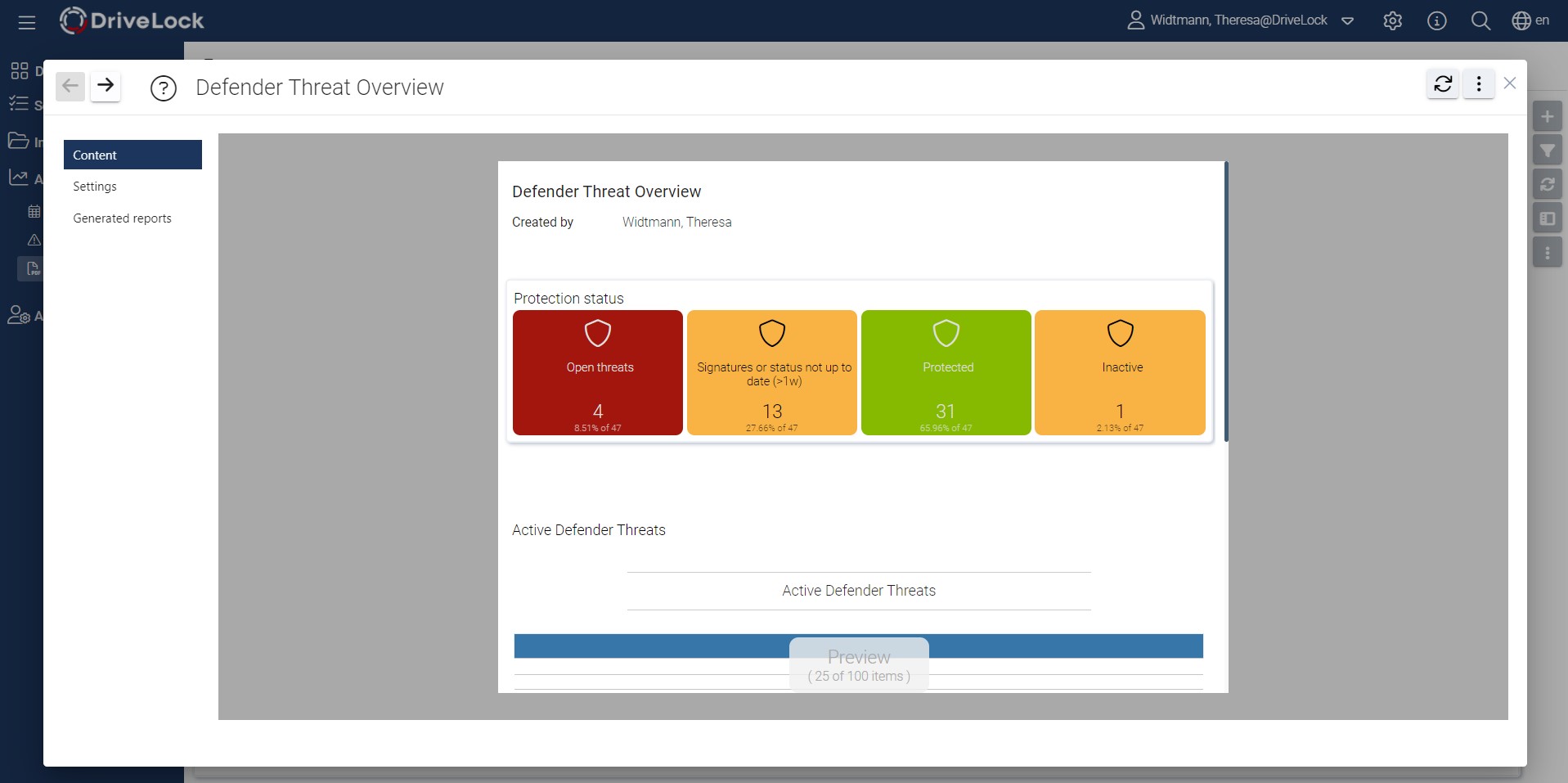Open the info icon in the header
This screenshot has width=1568, height=783.
click(1437, 21)
